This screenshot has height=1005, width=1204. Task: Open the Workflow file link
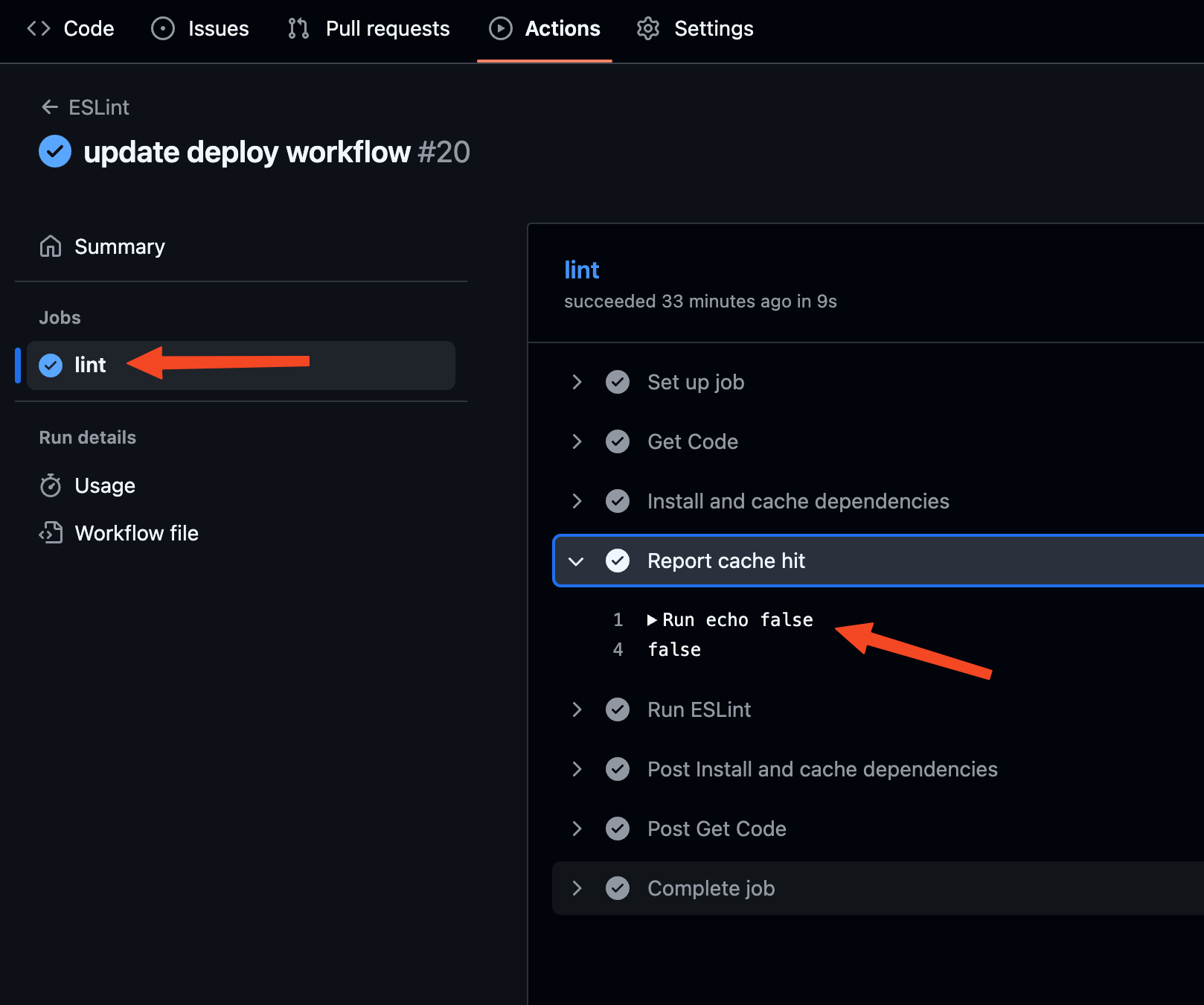click(136, 533)
